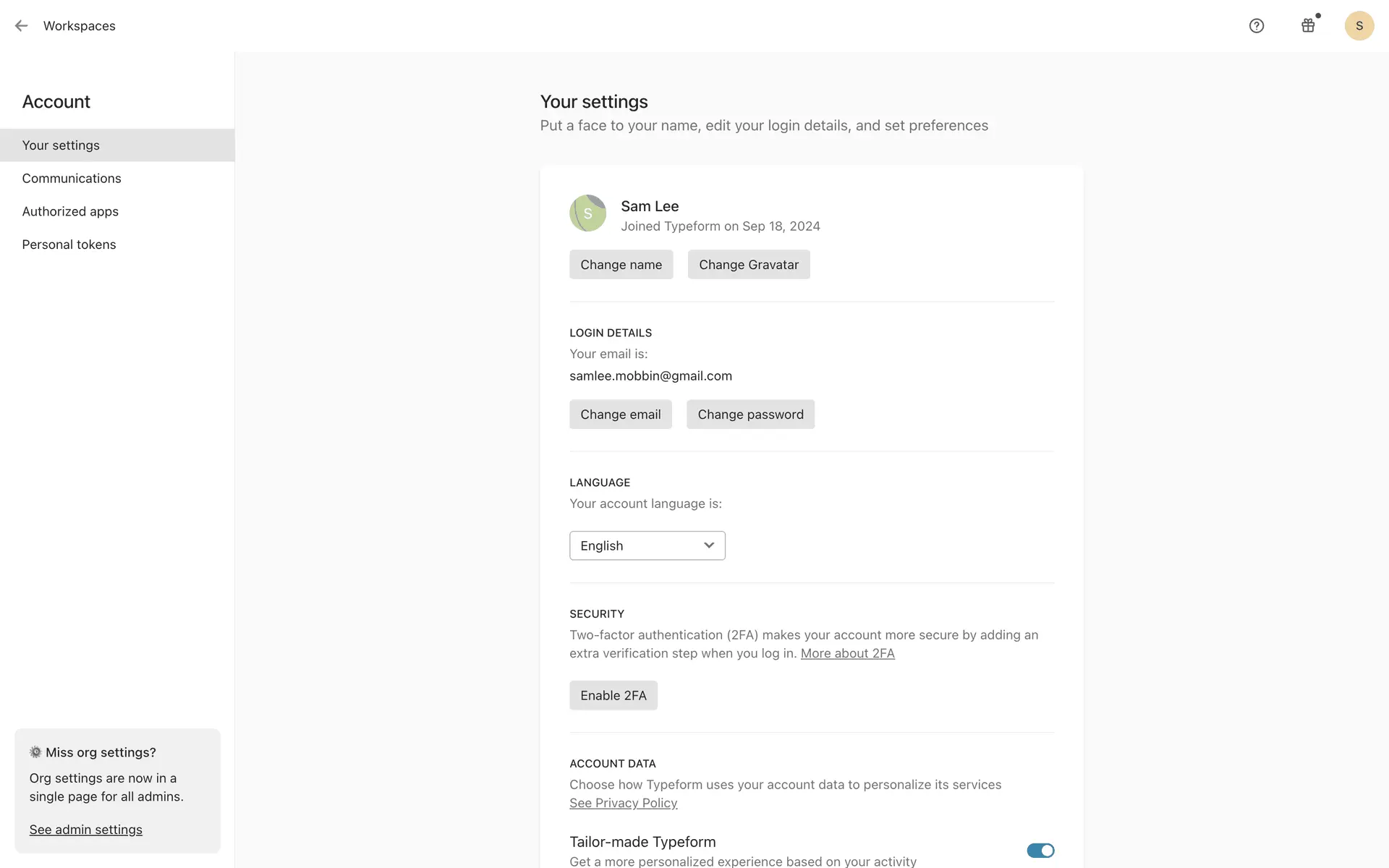Screen dimensions: 1389x868
Task: Open Personal tokens page
Action: (69, 244)
